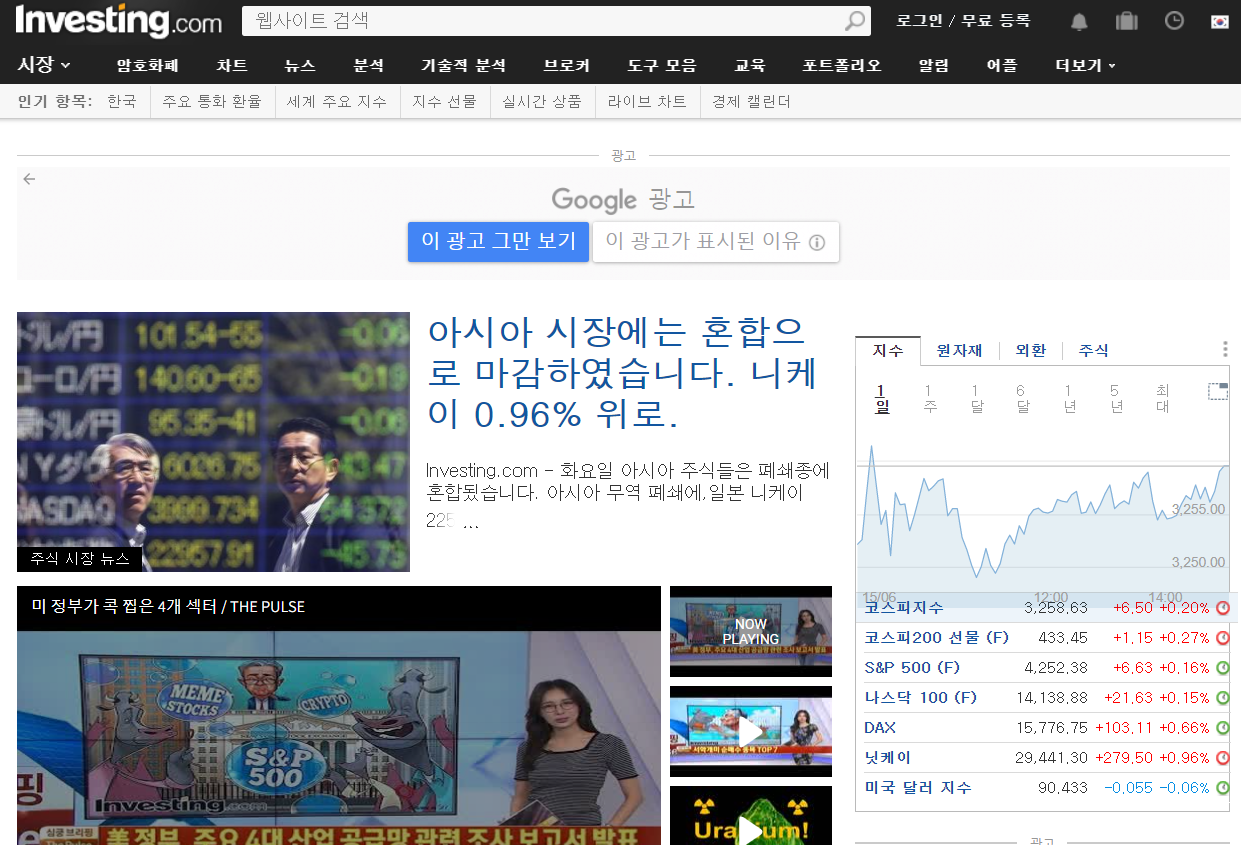Open the 지수 선물 link
The image size is (1241, 845).
click(445, 101)
